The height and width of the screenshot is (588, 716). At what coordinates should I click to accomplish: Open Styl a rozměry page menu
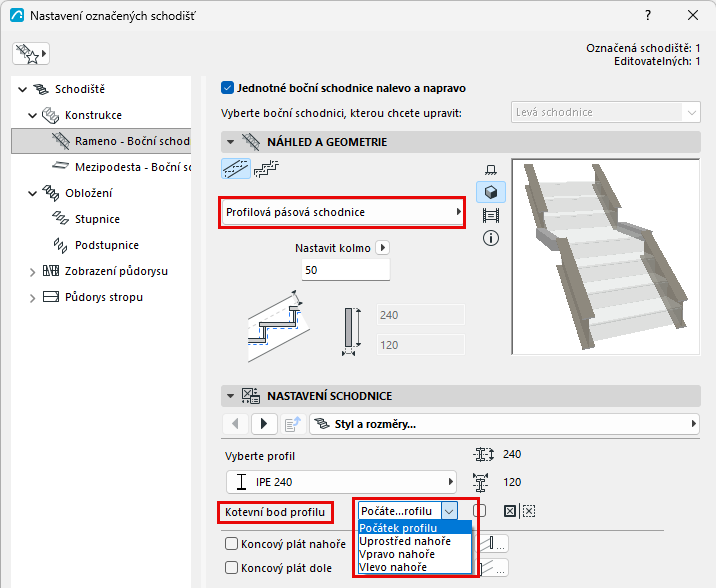click(504, 424)
